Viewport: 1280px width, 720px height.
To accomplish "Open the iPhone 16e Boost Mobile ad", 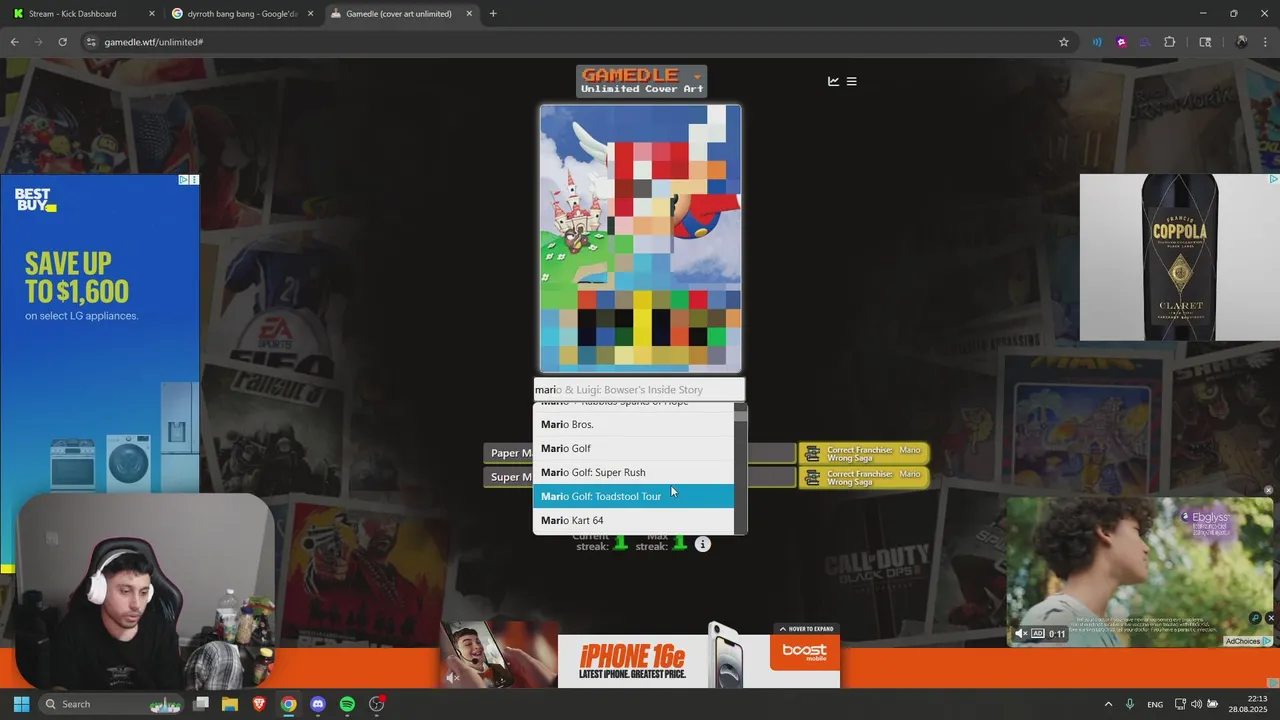I will (x=699, y=661).
